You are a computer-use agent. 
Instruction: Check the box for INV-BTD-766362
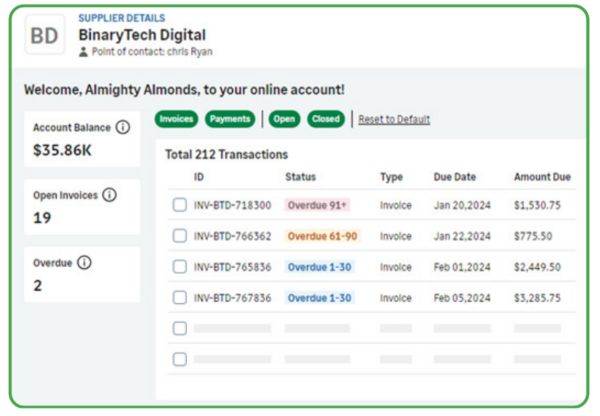click(x=179, y=236)
